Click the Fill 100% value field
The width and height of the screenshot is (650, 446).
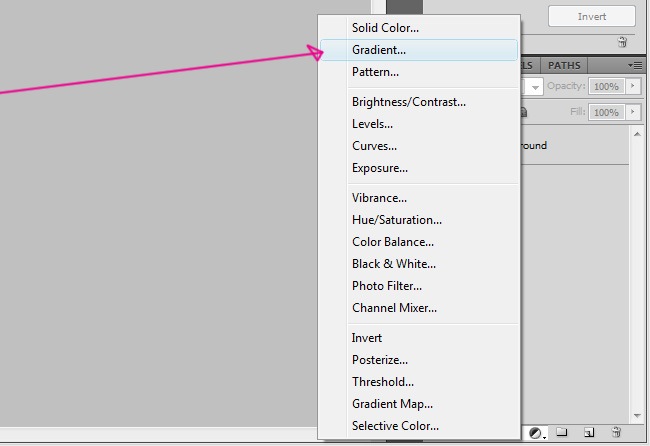606,112
